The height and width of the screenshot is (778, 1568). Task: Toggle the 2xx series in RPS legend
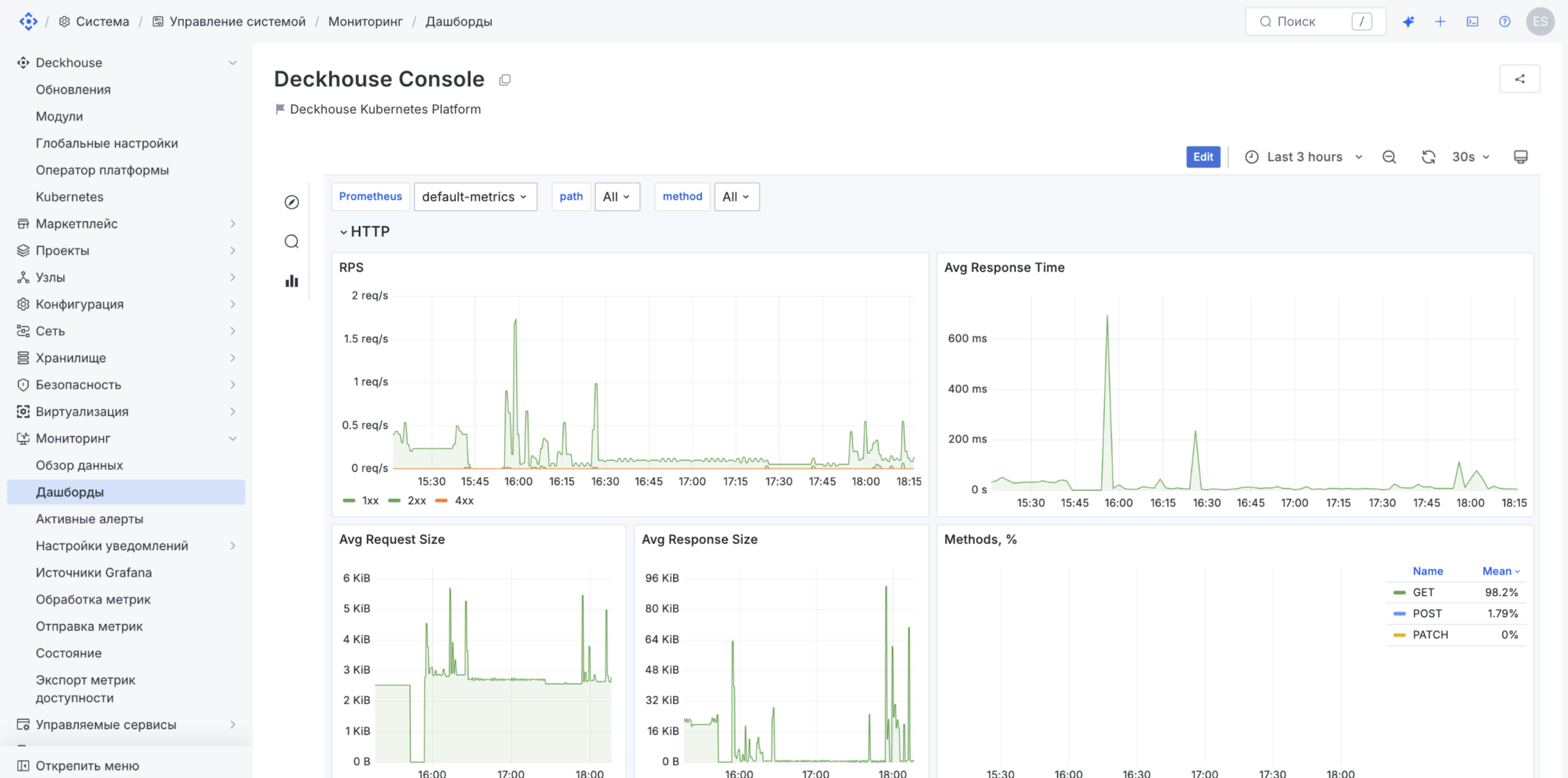click(x=407, y=501)
